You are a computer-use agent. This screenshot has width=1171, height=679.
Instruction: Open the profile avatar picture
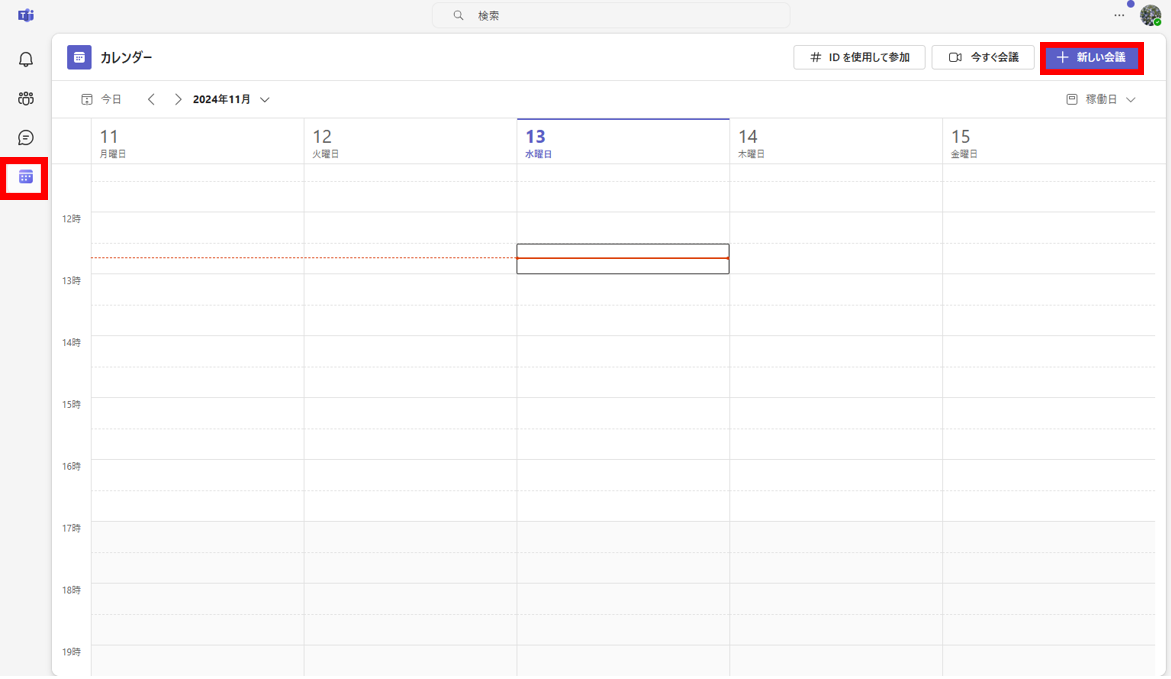(x=1150, y=16)
